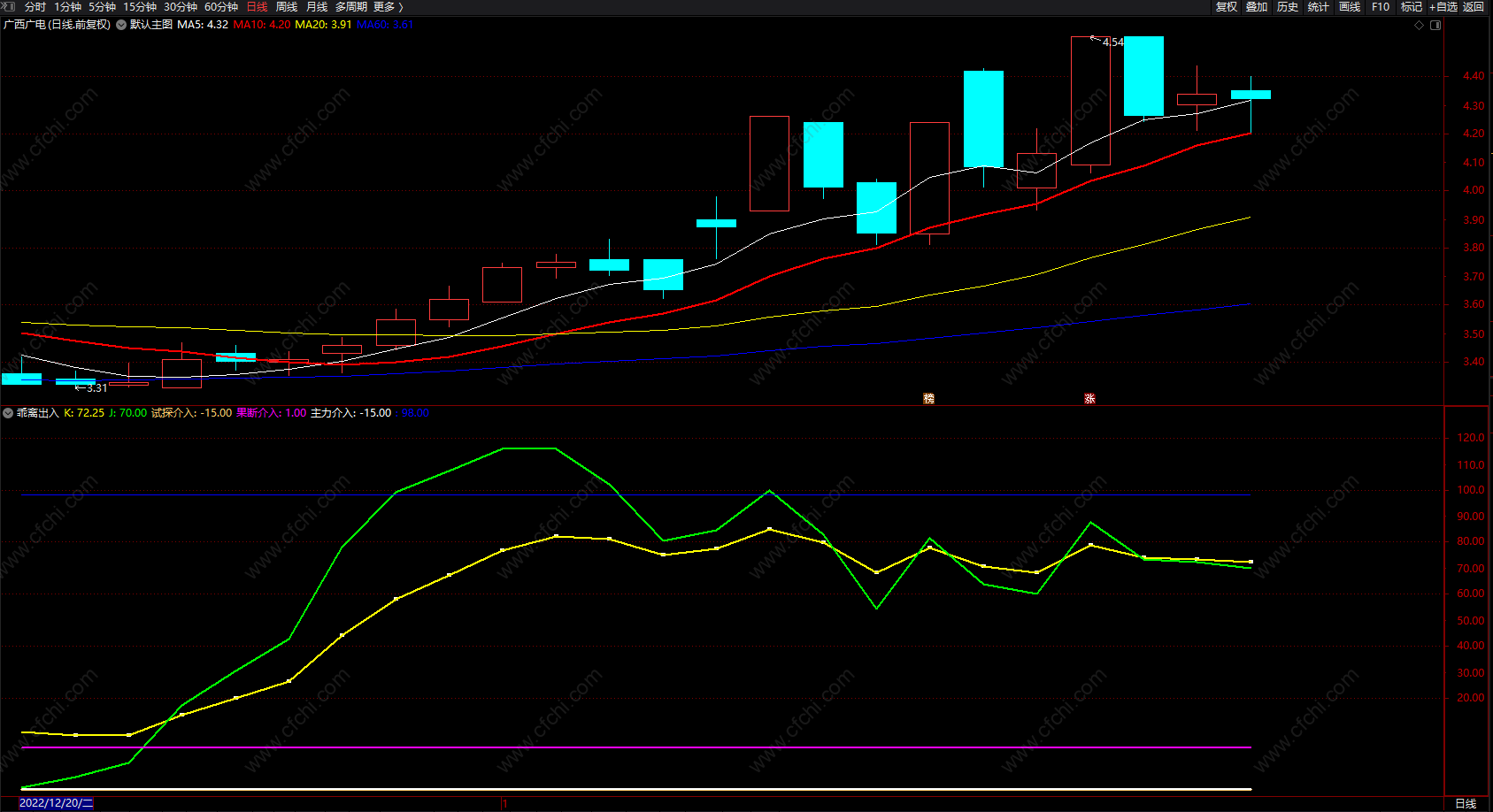The height and width of the screenshot is (812, 1493).
Task: Click the 返回 back button
Action: tap(1474, 7)
